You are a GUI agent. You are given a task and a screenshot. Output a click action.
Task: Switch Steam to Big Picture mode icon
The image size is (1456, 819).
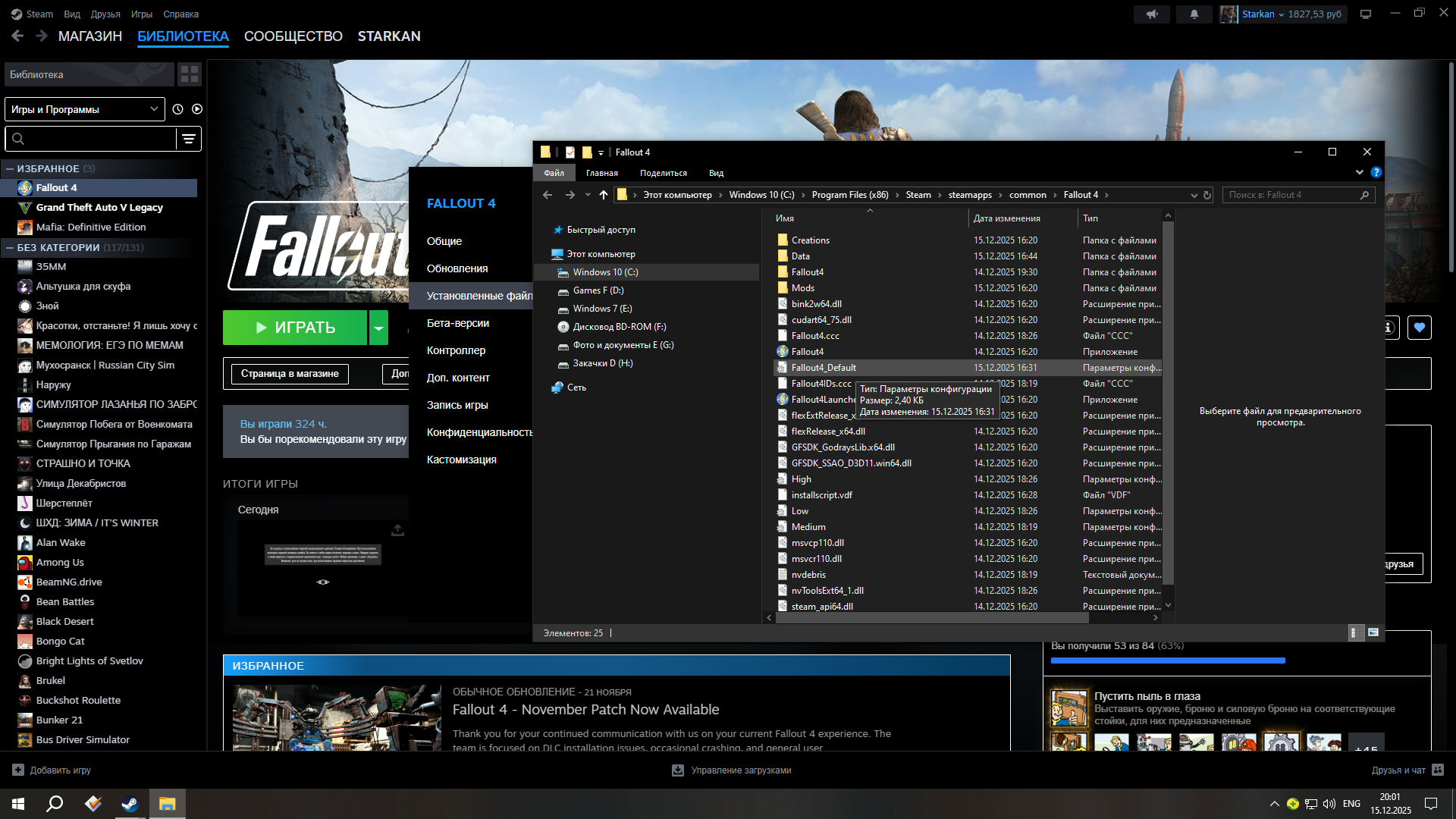tap(1366, 14)
